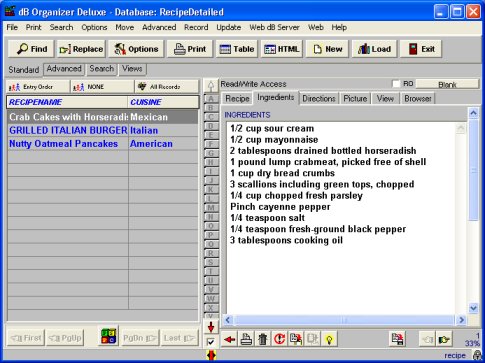The image size is (485, 363).
Task: Click the horizontal scrollbar of the ingredients panel
Action: pos(344,320)
